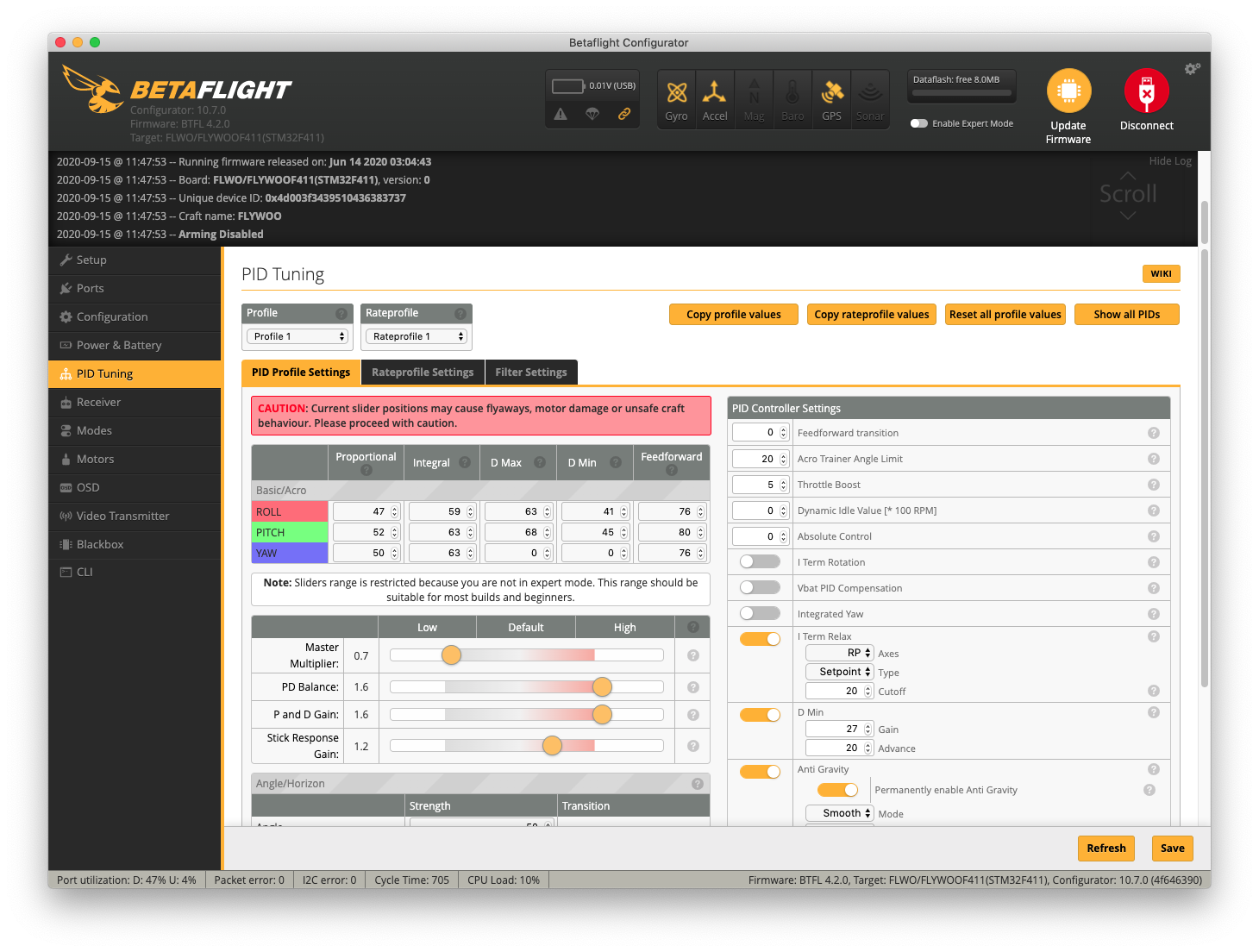The height and width of the screenshot is (952, 1259).
Task: Toggle Permanently enable Anti Gravity
Action: coord(837,790)
